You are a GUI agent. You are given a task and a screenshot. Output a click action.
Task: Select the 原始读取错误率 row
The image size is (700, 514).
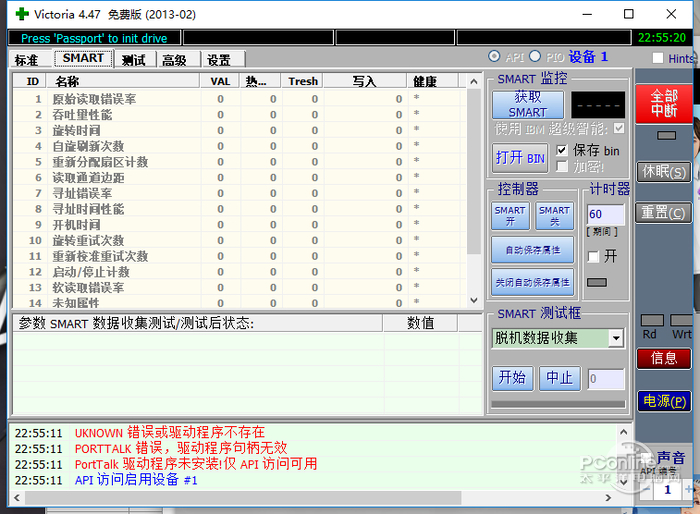[239, 99]
